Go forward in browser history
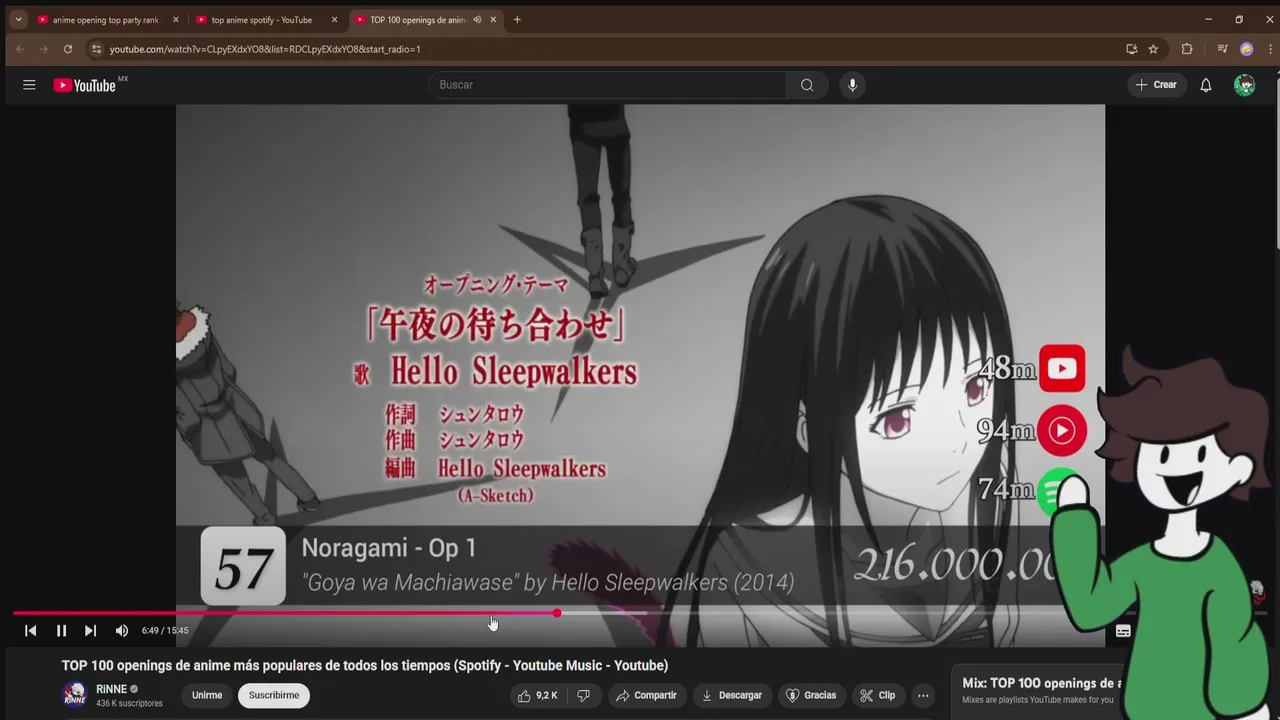The width and height of the screenshot is (1280, 720). (x=44, y=49)
